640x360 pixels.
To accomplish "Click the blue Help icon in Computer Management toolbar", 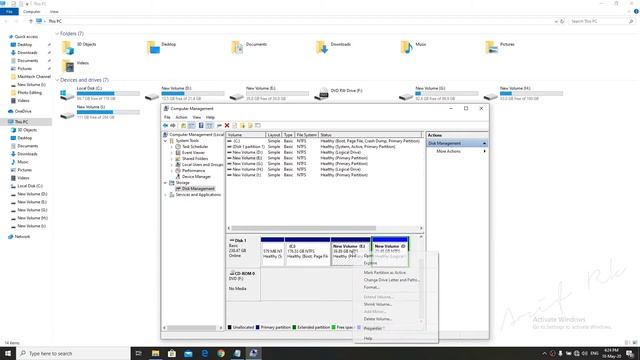I will pyautogui.click(x=201, y=126).
